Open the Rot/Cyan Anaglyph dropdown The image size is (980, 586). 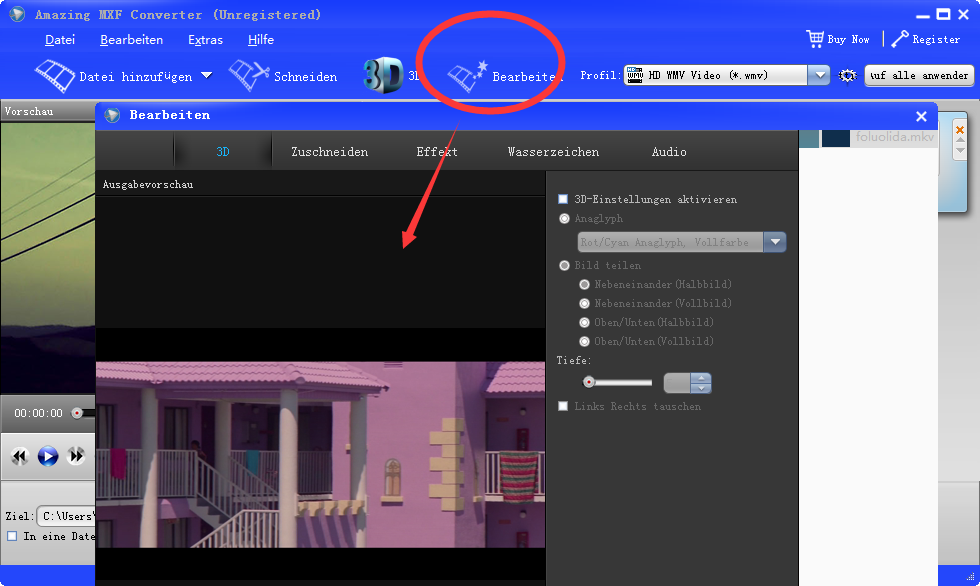774,242
